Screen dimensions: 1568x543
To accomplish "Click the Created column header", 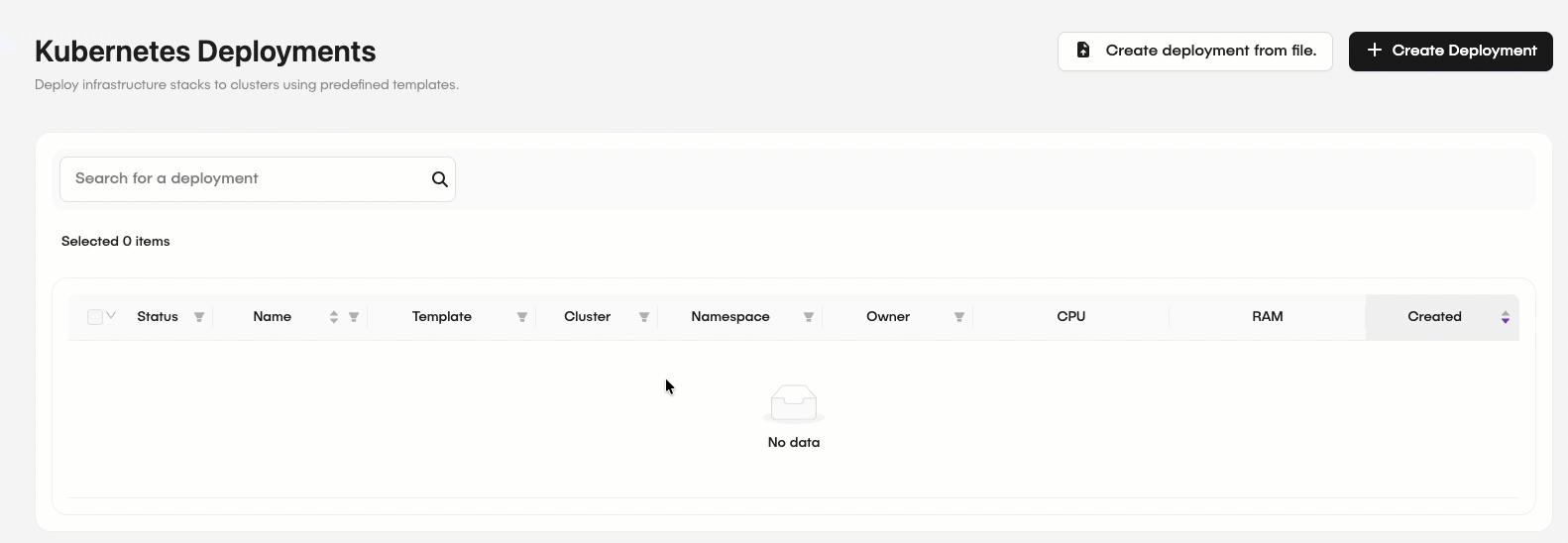I will click(1433, 317).
